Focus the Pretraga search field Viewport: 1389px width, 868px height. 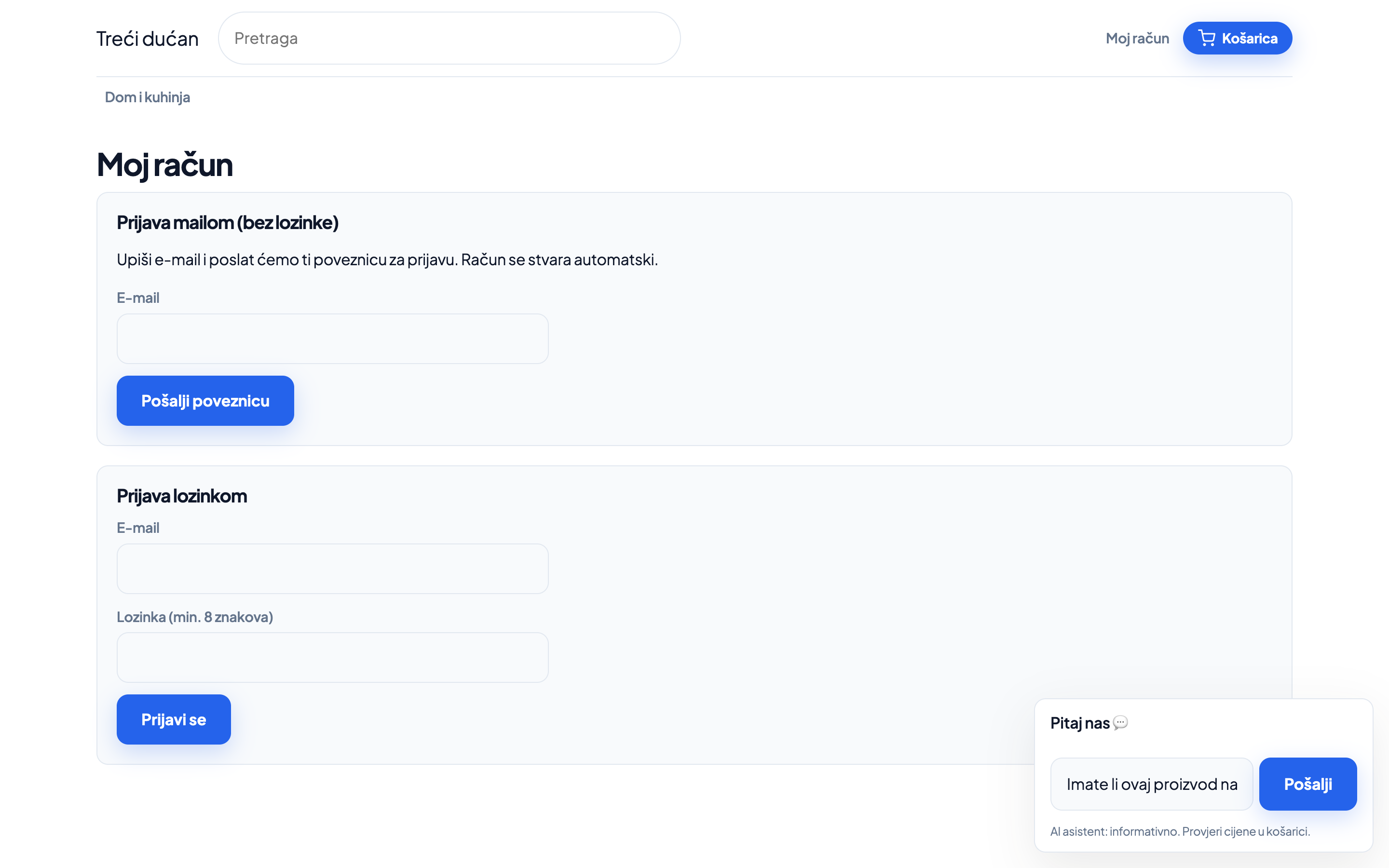[449, 39]
